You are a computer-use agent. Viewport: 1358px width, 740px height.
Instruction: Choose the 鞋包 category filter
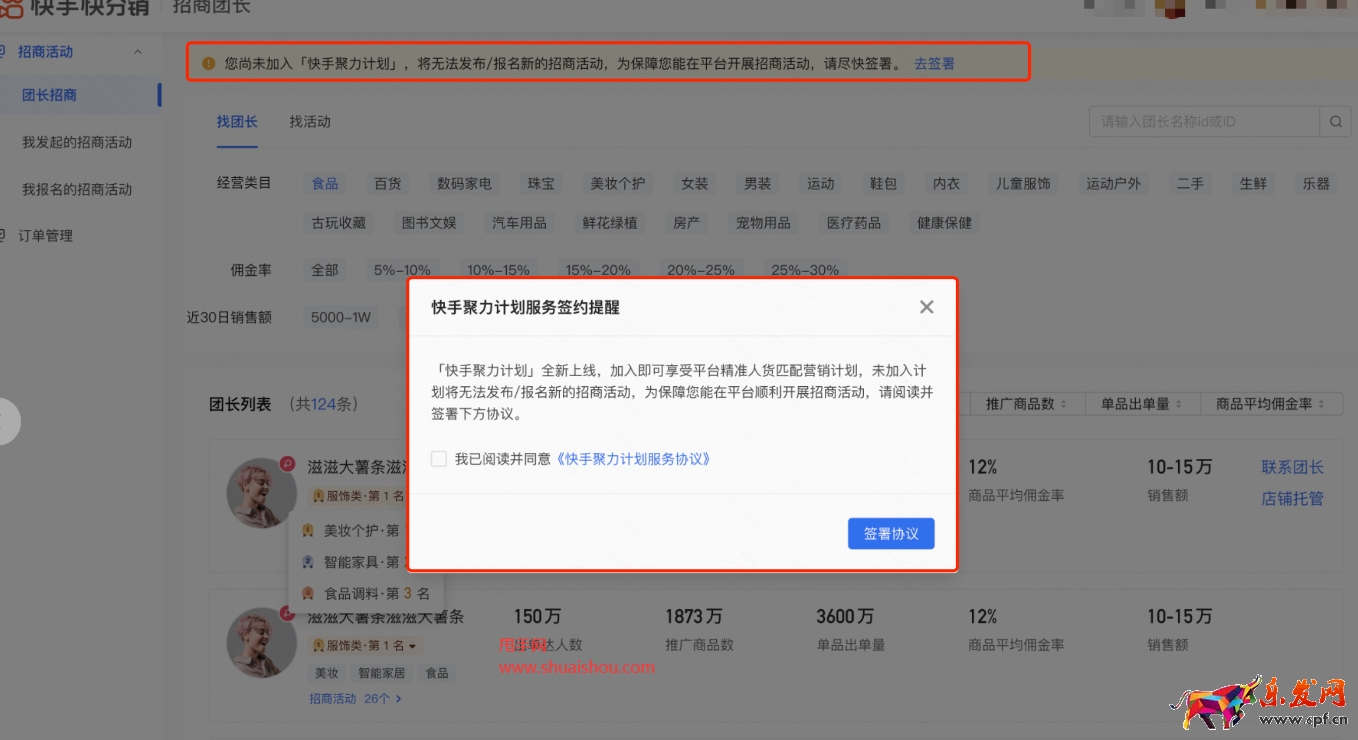pyautogui.click(x=884, y=184)
